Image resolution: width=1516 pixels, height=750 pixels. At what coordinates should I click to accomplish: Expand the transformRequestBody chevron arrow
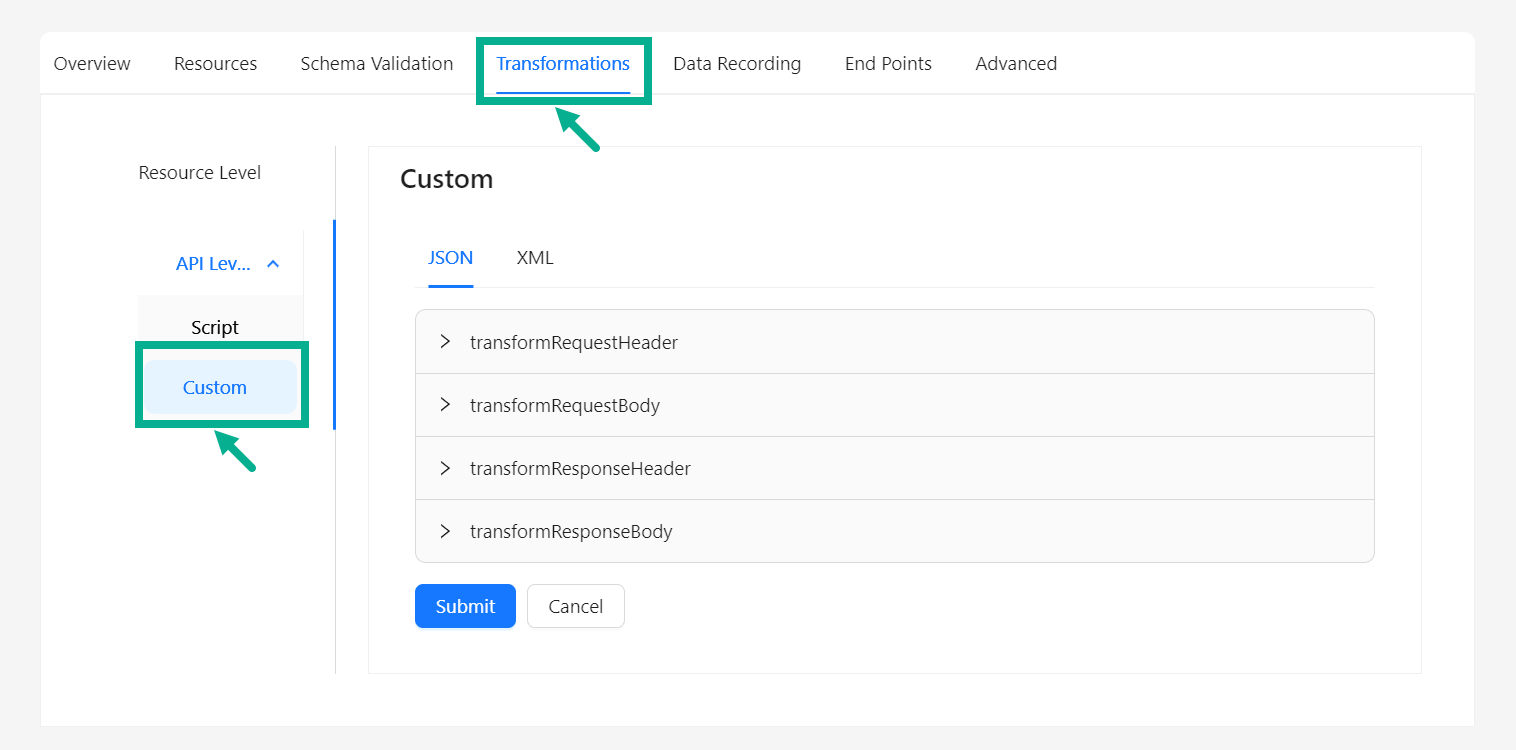445,405
